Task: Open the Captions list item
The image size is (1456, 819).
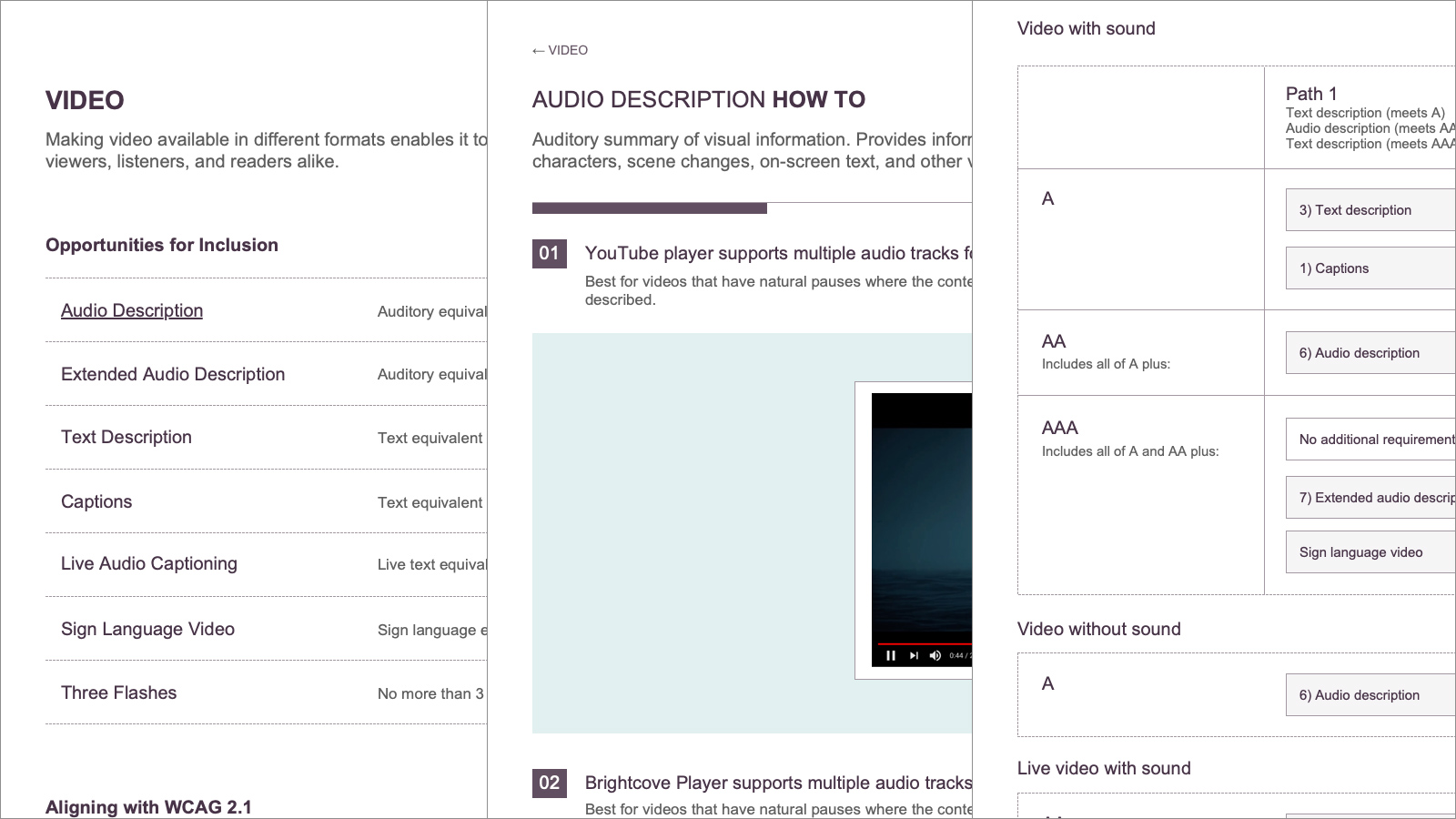Action: [96, 501]
